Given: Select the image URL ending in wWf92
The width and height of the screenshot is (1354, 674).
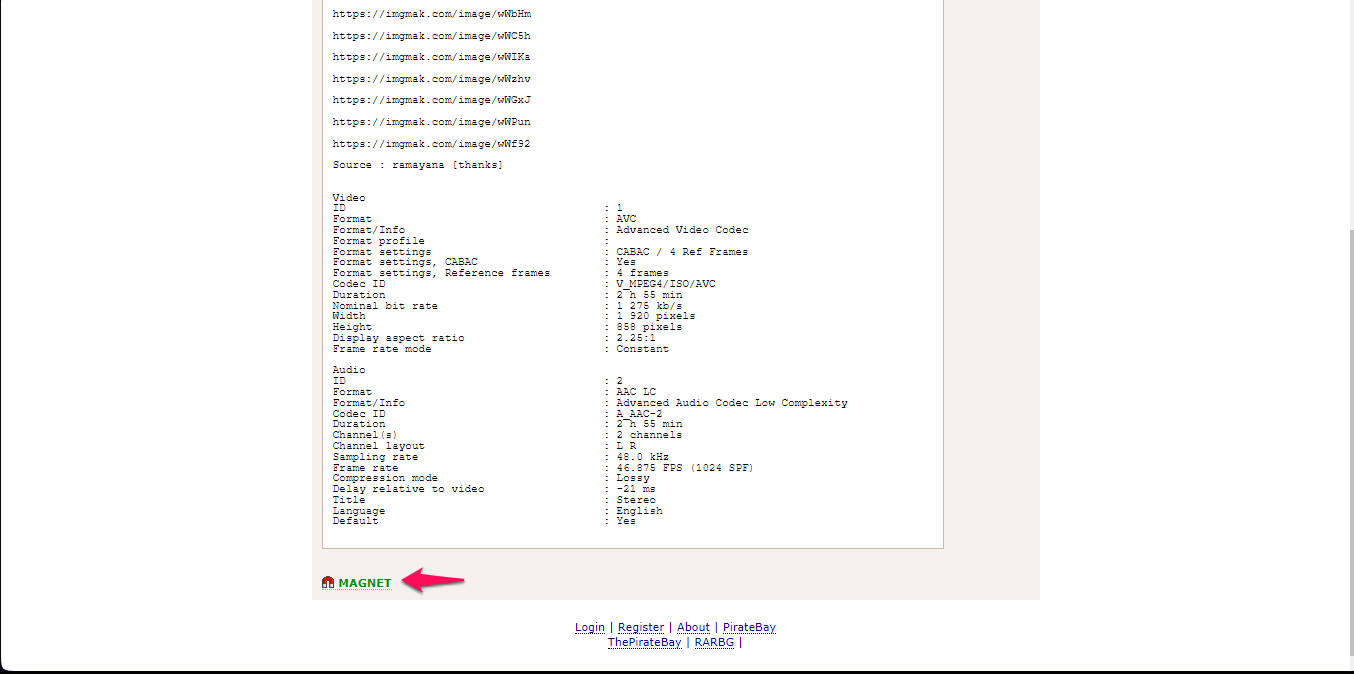Looking at the screenshot, I should pos(432,144).
